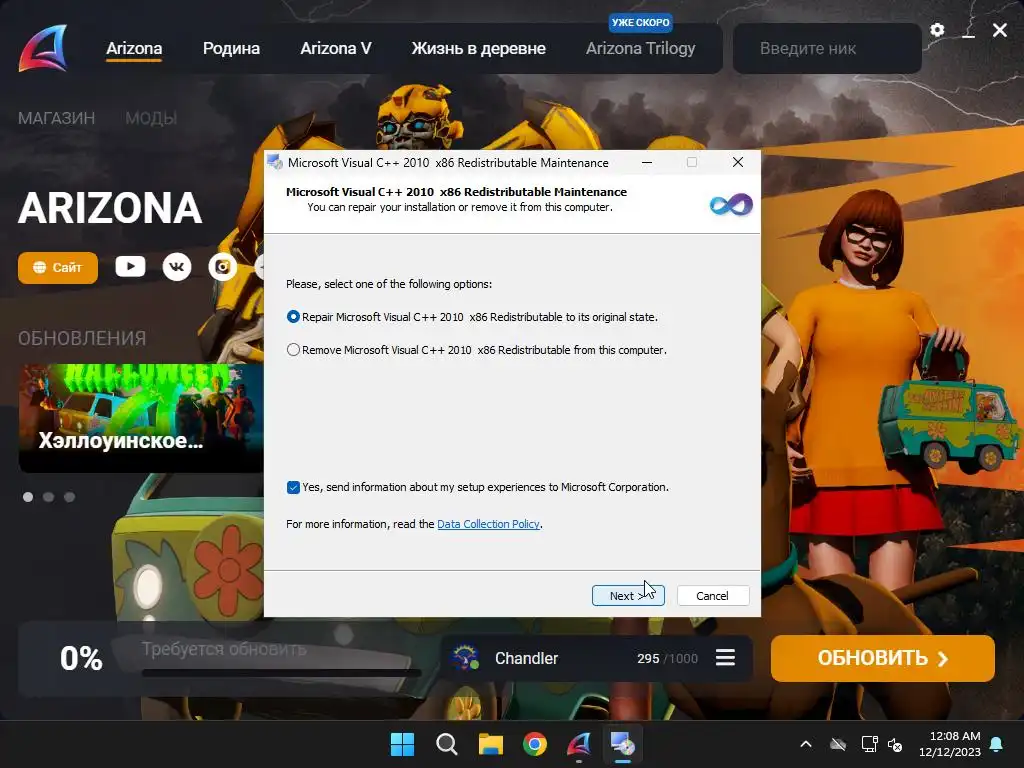Uncheck send setup information to Microsoft
This screenshot has height=768, width=1024.
pyautogui.click(x=293, y=487)
